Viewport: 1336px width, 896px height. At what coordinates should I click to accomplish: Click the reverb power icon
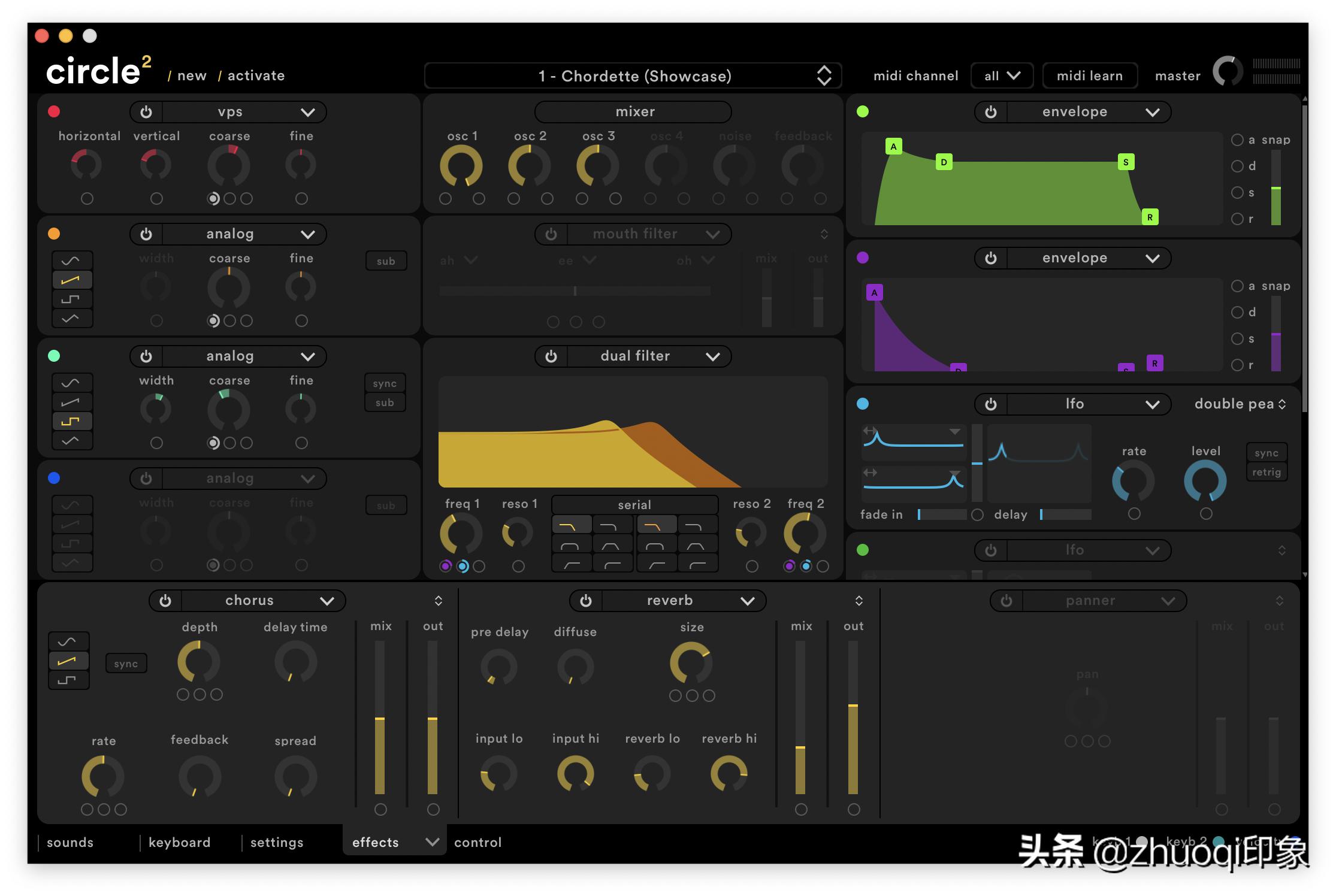tap(586, 601)
